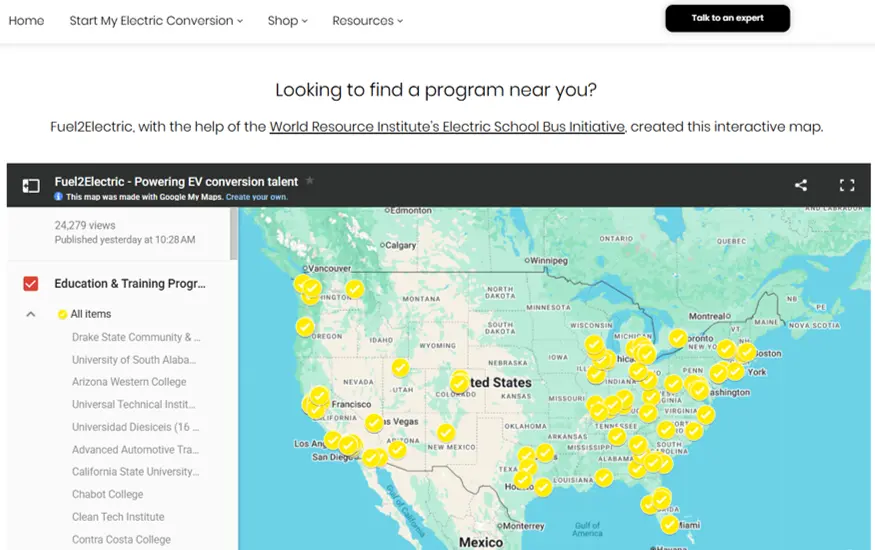The image size is (875, 550).
Task: Click the yellow All items marker icon
Action: coord(62,315)
